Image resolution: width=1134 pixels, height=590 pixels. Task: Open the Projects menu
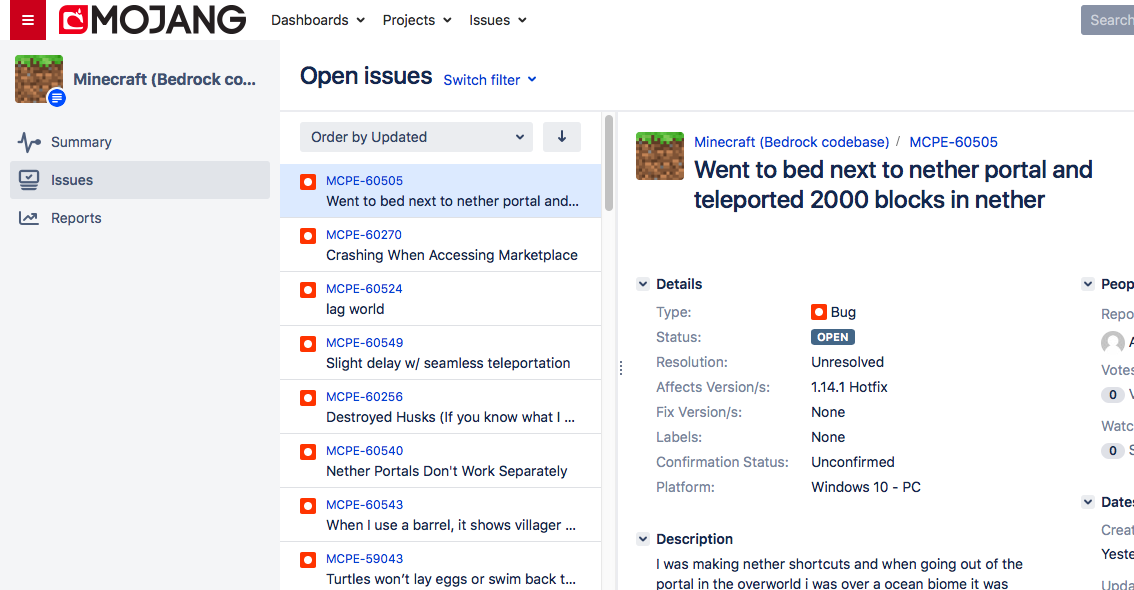[417, 20]
